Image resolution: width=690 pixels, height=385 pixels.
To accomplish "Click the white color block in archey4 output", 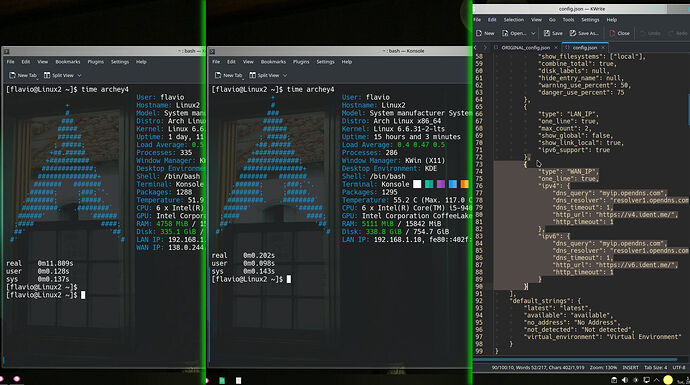I will click(x=417, y=184).
